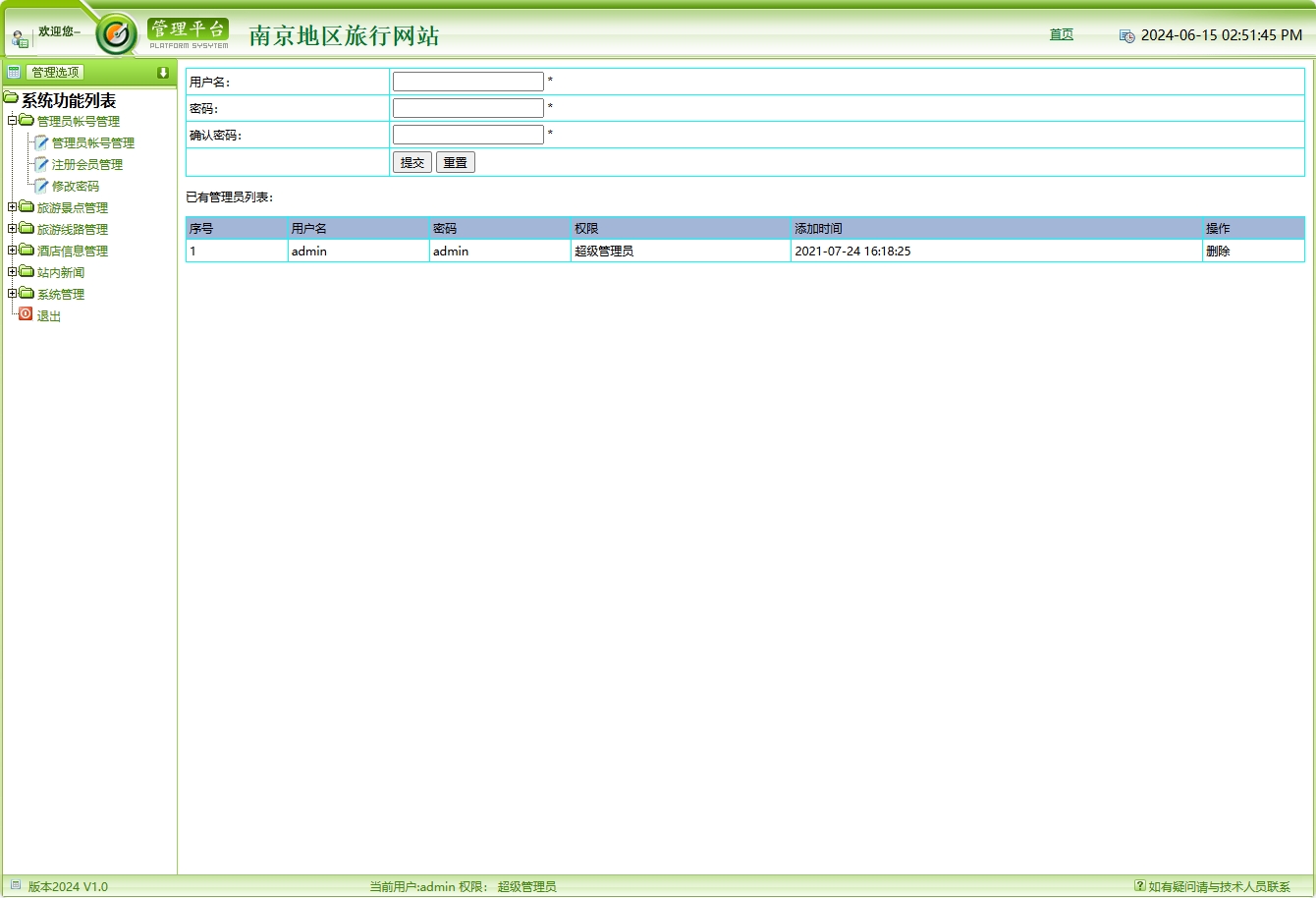Click the clock icon beside the date
This screenshot has height=898, width=1316.
1126,36
